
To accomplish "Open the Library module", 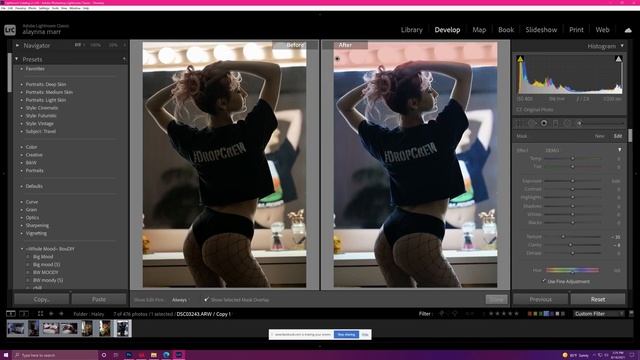I will [411, 30].
